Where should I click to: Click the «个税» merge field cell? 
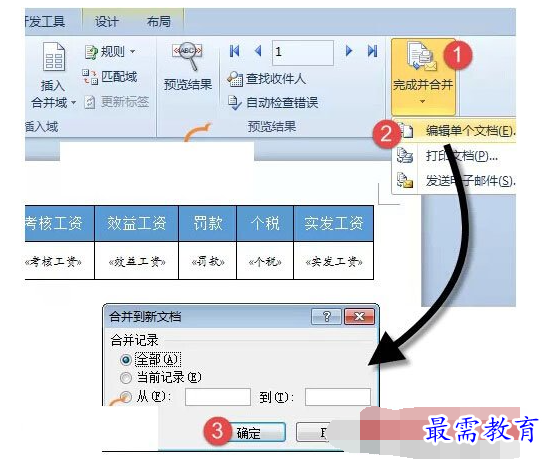pyautogui.click(x=265, y=261)
